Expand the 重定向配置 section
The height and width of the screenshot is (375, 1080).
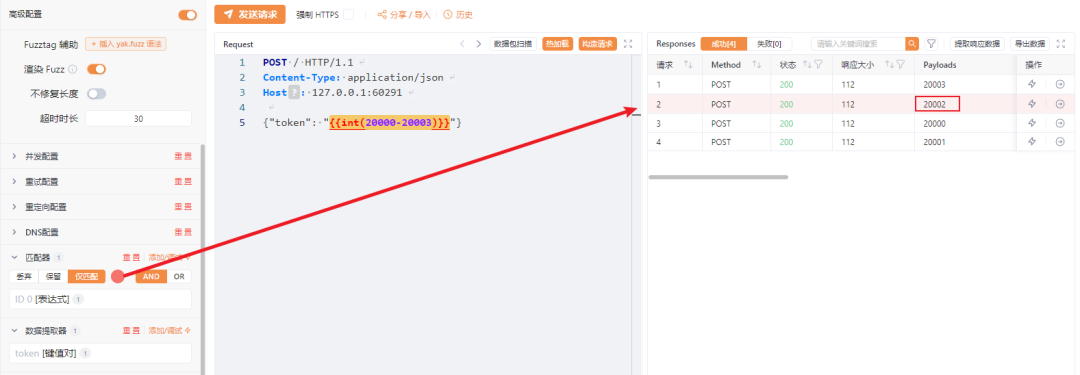tap(14, 207)
